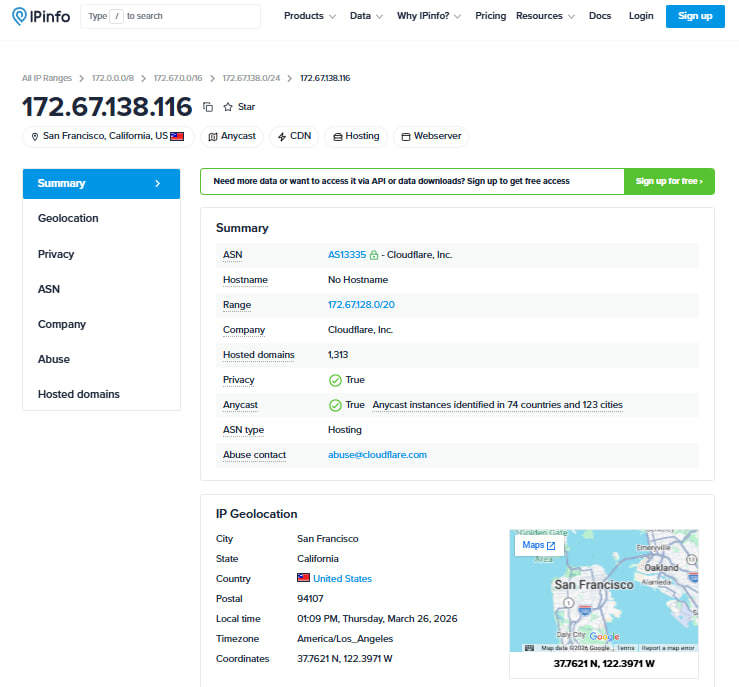Select the Company sidebar tab
This screenshot has height=687, width=739.
point(101,325)
